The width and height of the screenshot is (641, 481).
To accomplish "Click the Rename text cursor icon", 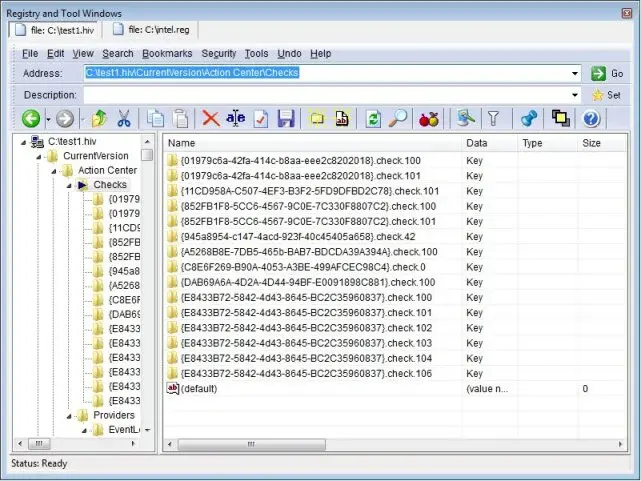I will point(236,119).
